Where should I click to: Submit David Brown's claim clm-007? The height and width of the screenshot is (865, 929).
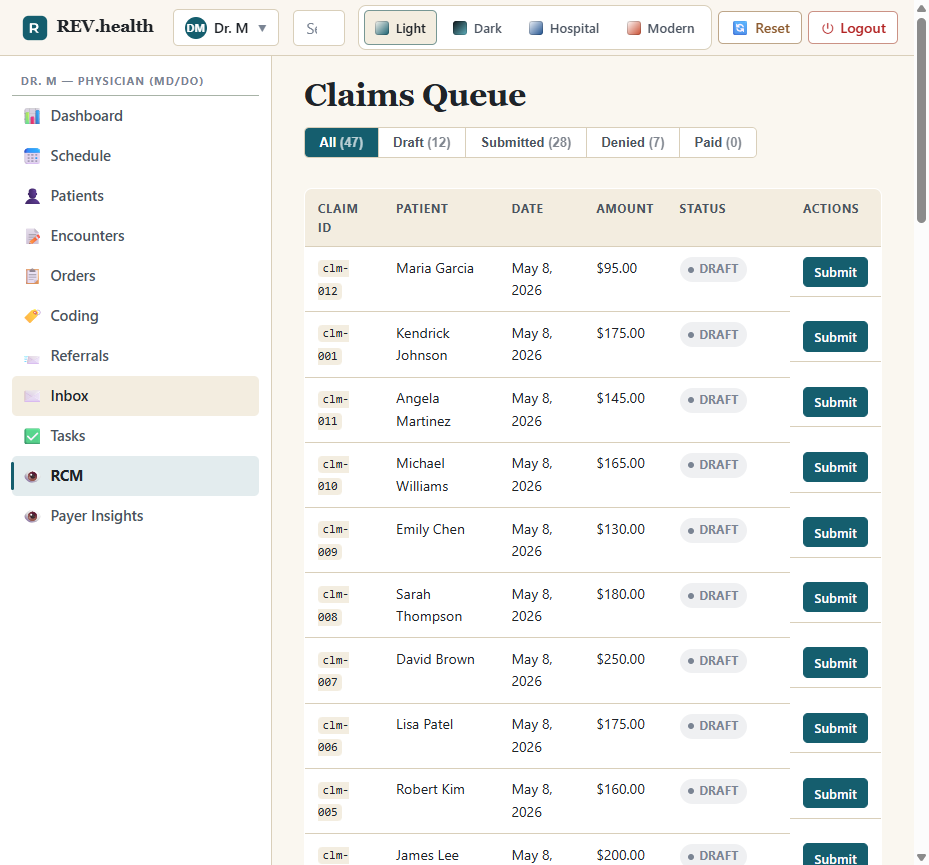[x=835, y=662]
